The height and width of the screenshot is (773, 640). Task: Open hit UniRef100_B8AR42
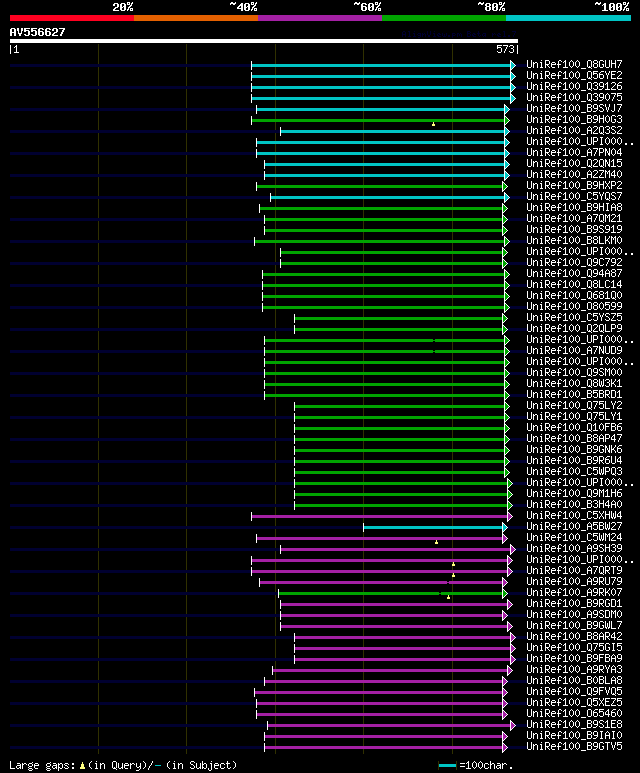[x=574, y=636]
